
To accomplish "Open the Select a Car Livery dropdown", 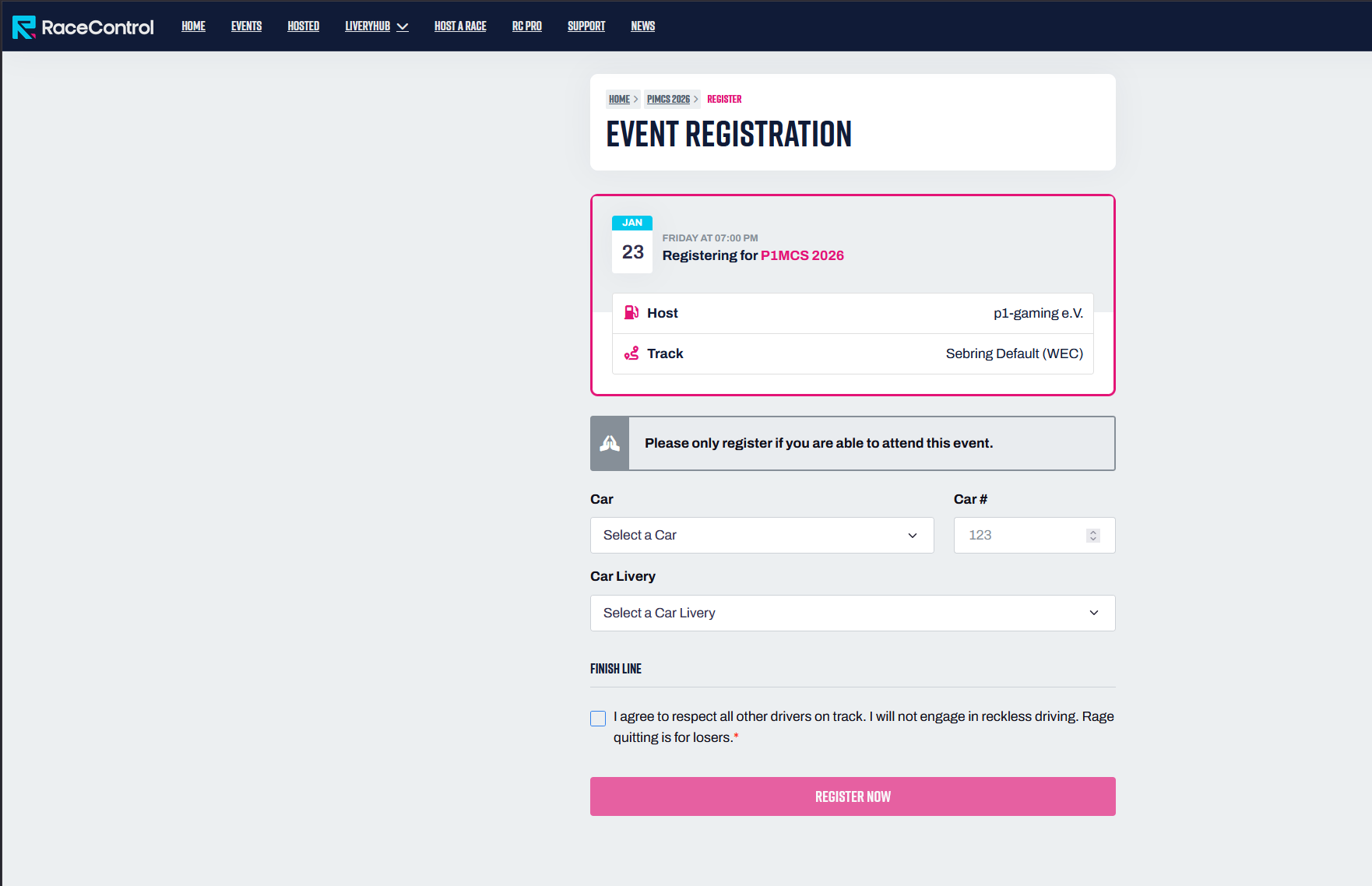I will pos(852,614).
